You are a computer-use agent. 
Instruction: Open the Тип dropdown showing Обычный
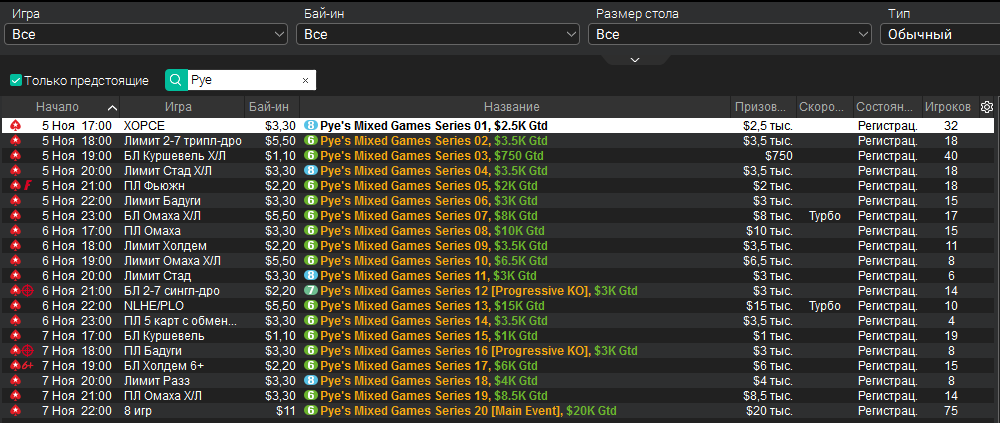[938, 35]
